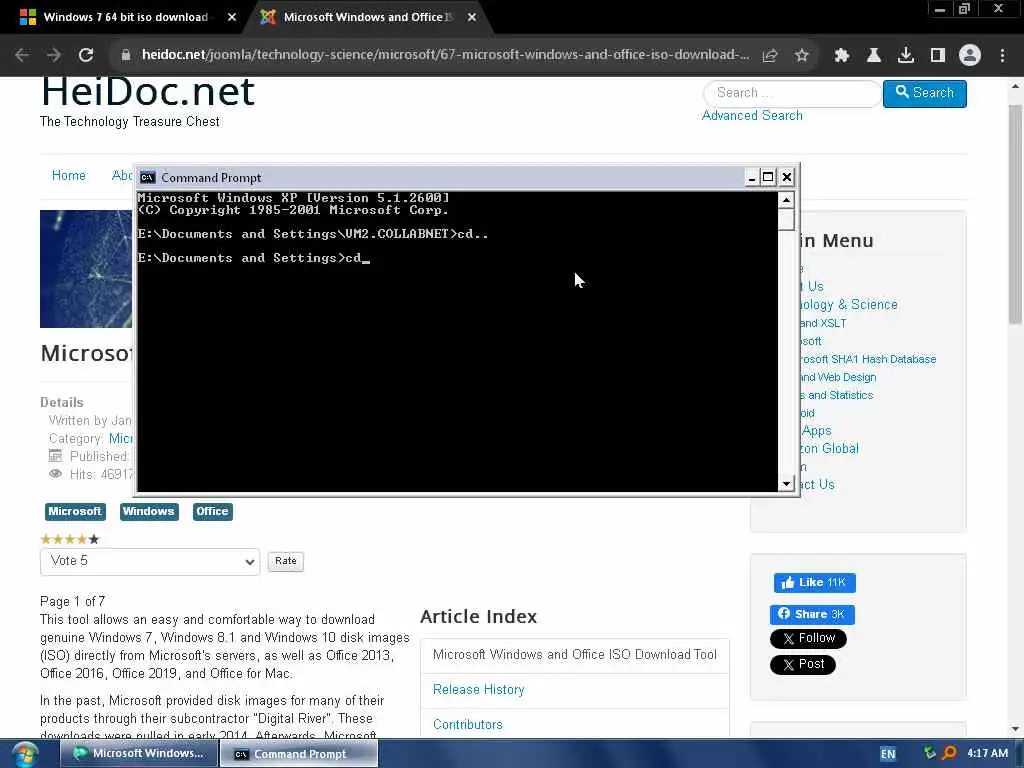Click the HeiDoc search input field
Screen dimensions: 1024x768
point(792,93)
